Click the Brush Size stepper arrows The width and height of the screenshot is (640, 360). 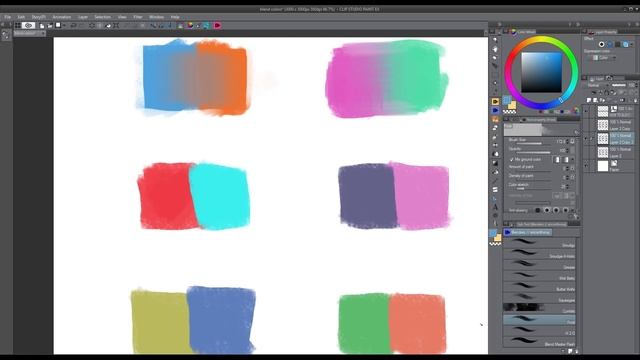coord(567,141)
